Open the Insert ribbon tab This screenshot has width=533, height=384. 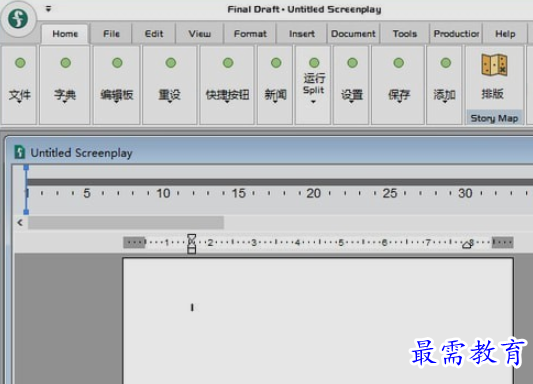(x=302, y=34)
